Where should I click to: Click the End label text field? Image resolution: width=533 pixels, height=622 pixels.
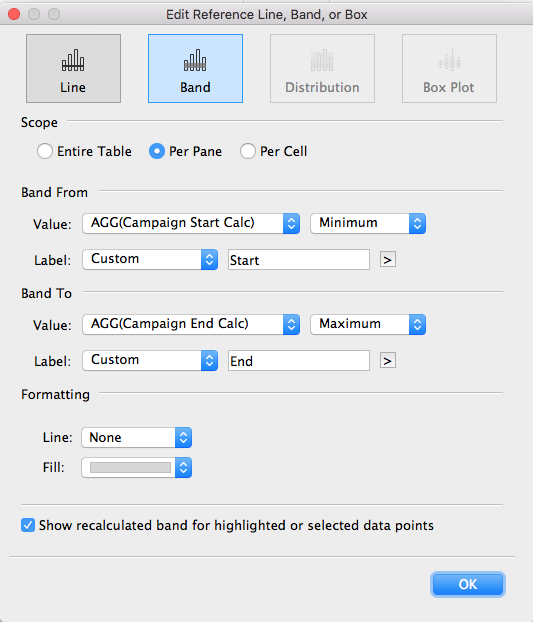coord(299,361)
